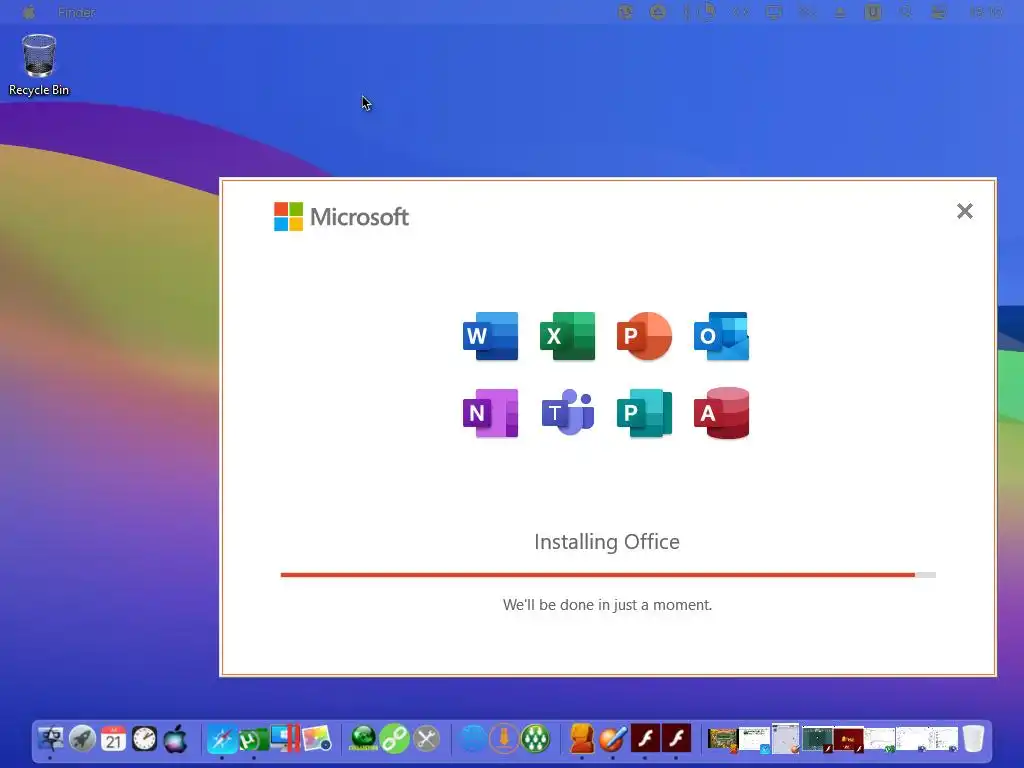Open the Trash at the dock's end
The image size is (1024, 768).
(x=973, y=739)
